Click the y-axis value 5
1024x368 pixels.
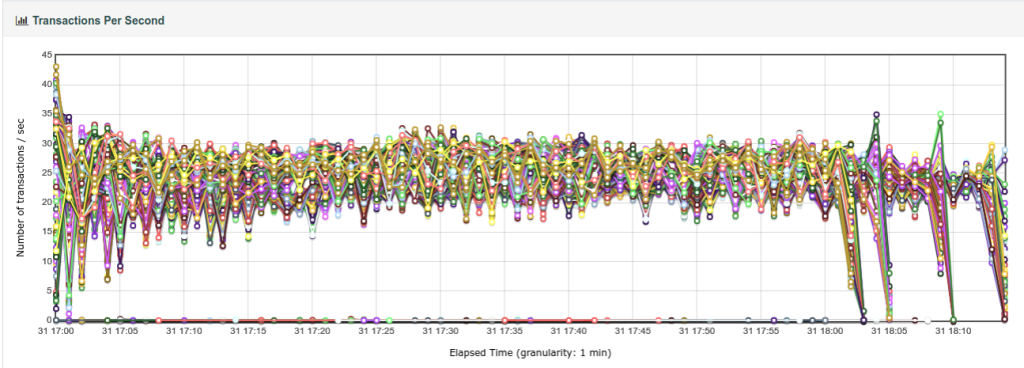[x=48, y=291]
